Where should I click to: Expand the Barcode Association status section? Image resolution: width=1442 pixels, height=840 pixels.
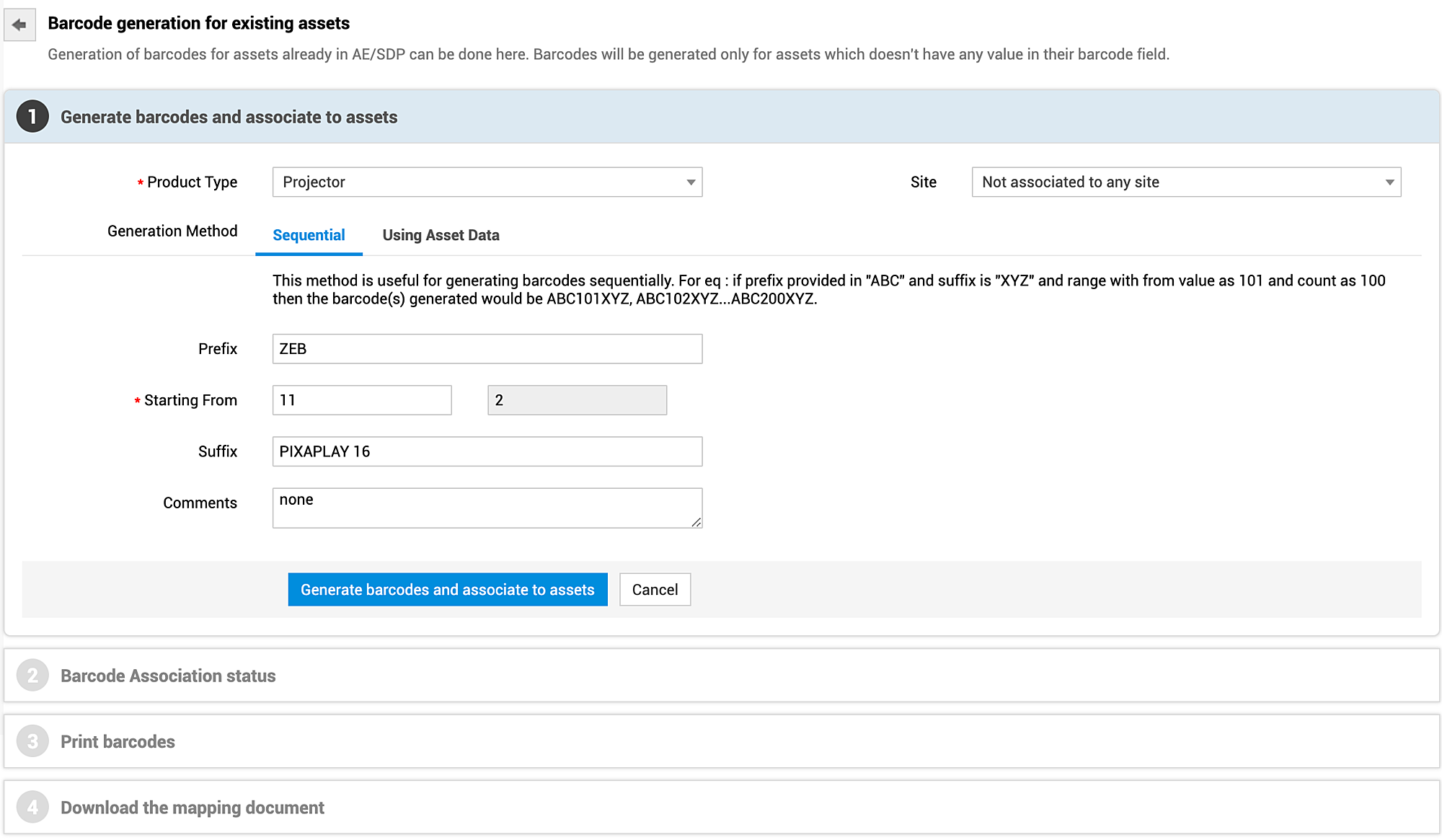pos(168,676)
